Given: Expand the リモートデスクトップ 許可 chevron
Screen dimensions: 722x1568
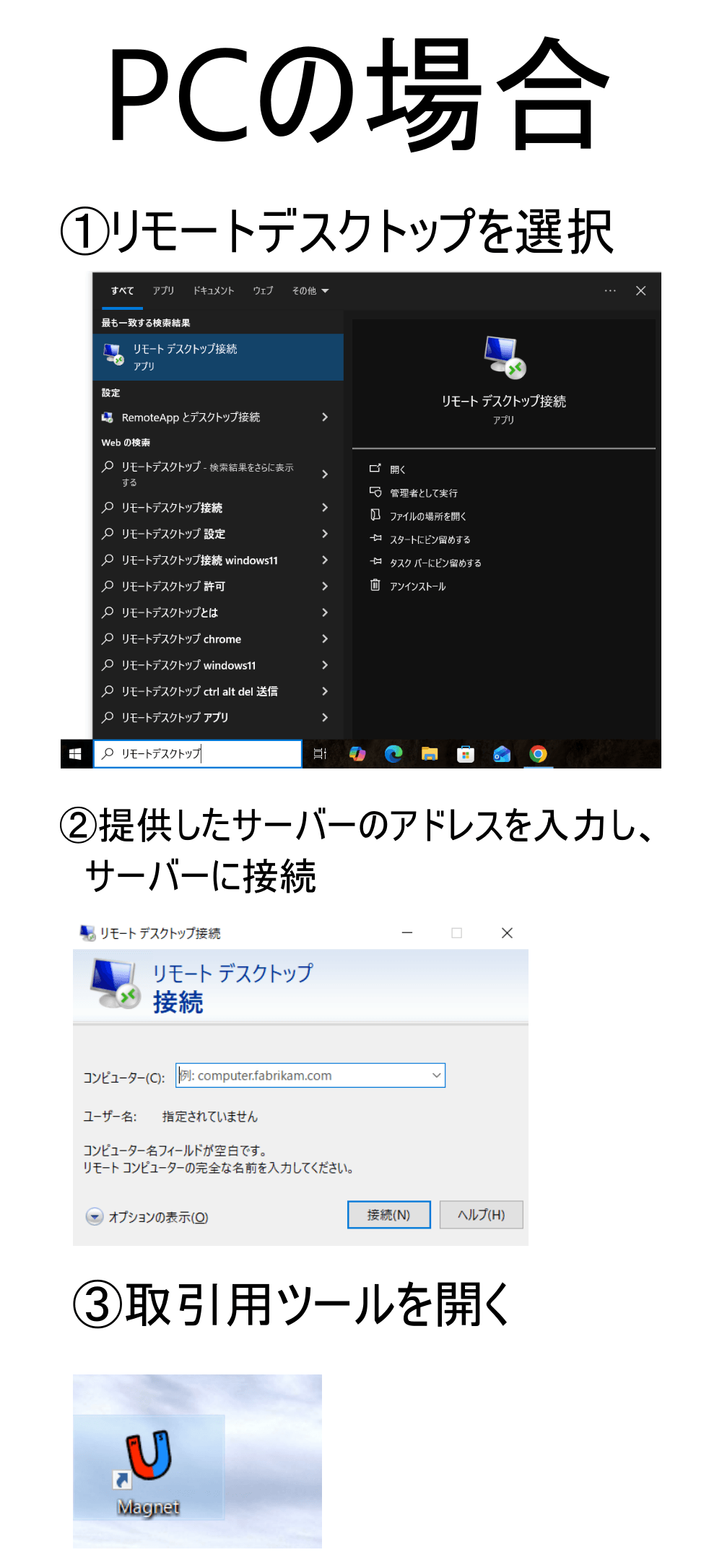Looking at the screenshot, I should [325, 586].
